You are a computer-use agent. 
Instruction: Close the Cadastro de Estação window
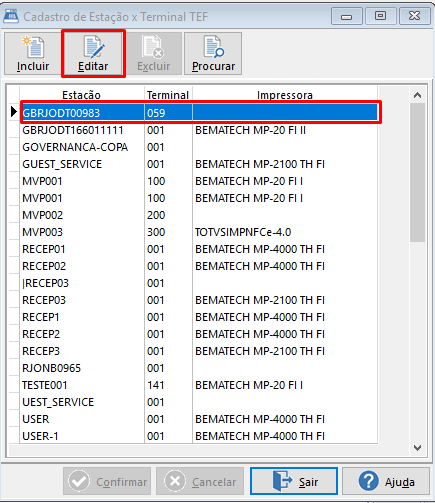pos(414,16)
